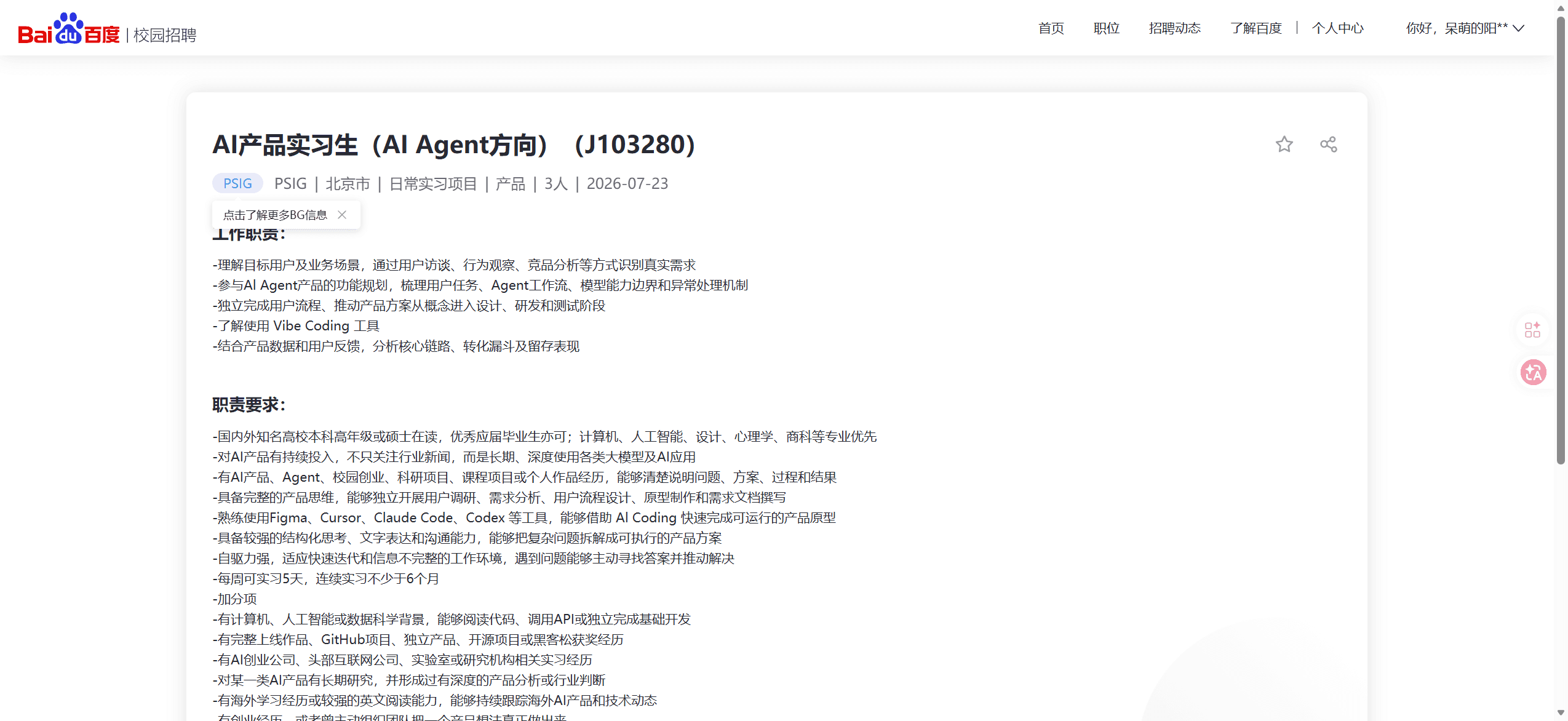
Task: Click the line starting -自驱力强
Action: tap(473, 559)
